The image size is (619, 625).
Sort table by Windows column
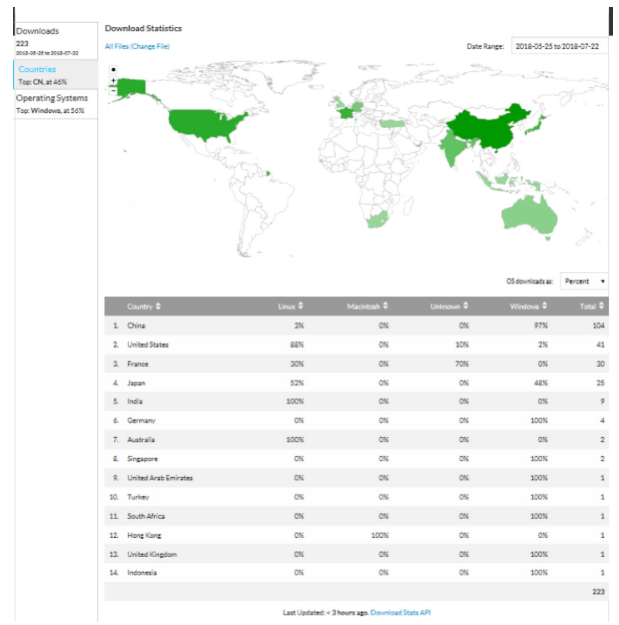click(530, 306)
